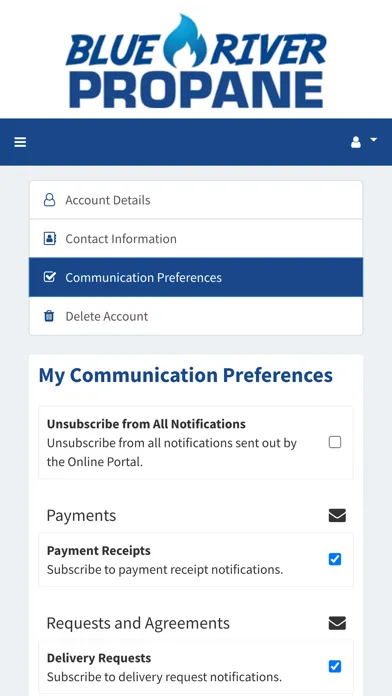Click the Communication Preferences check icon

pos(50,277)
